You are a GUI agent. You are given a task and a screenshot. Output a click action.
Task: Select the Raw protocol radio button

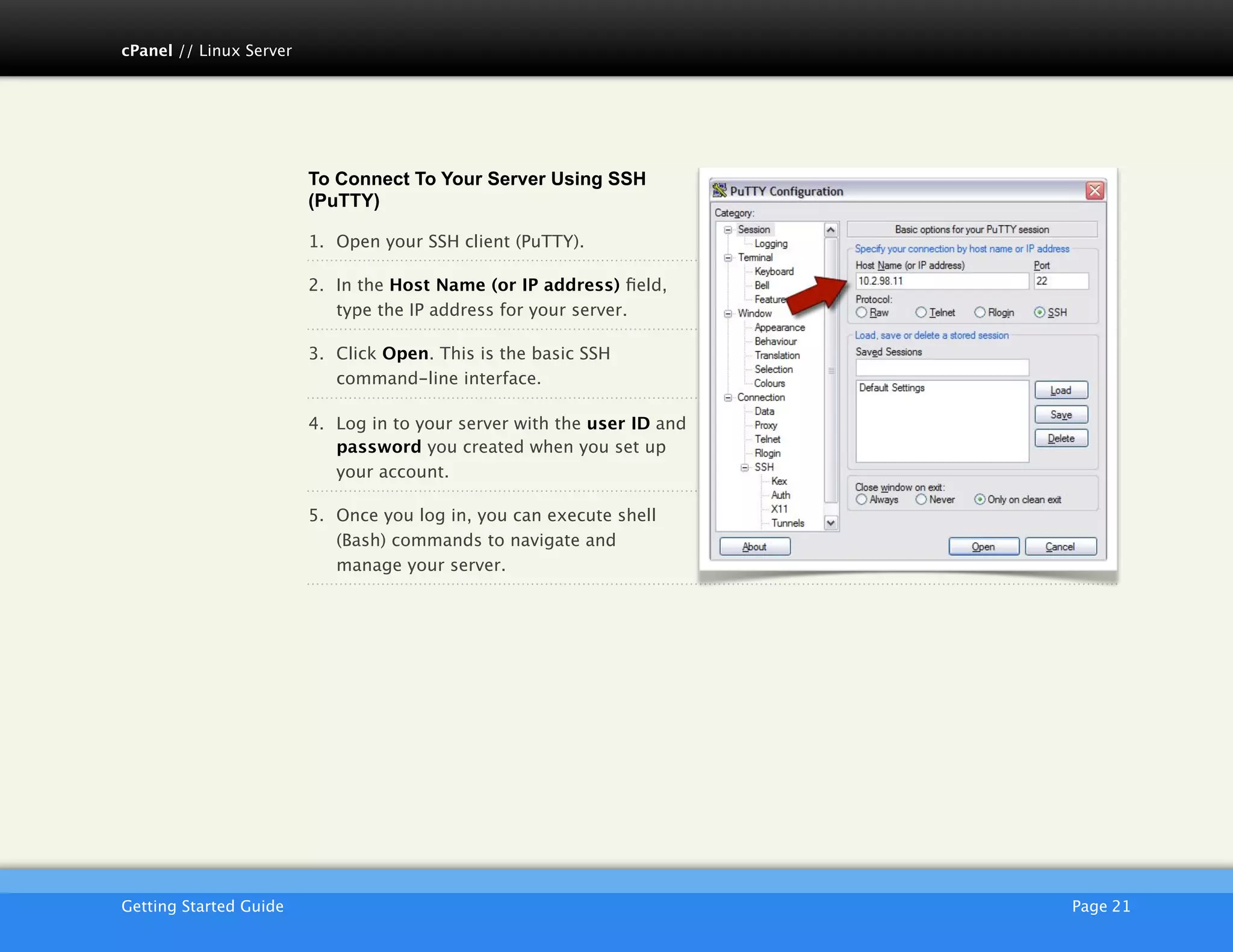pos(862,312)
